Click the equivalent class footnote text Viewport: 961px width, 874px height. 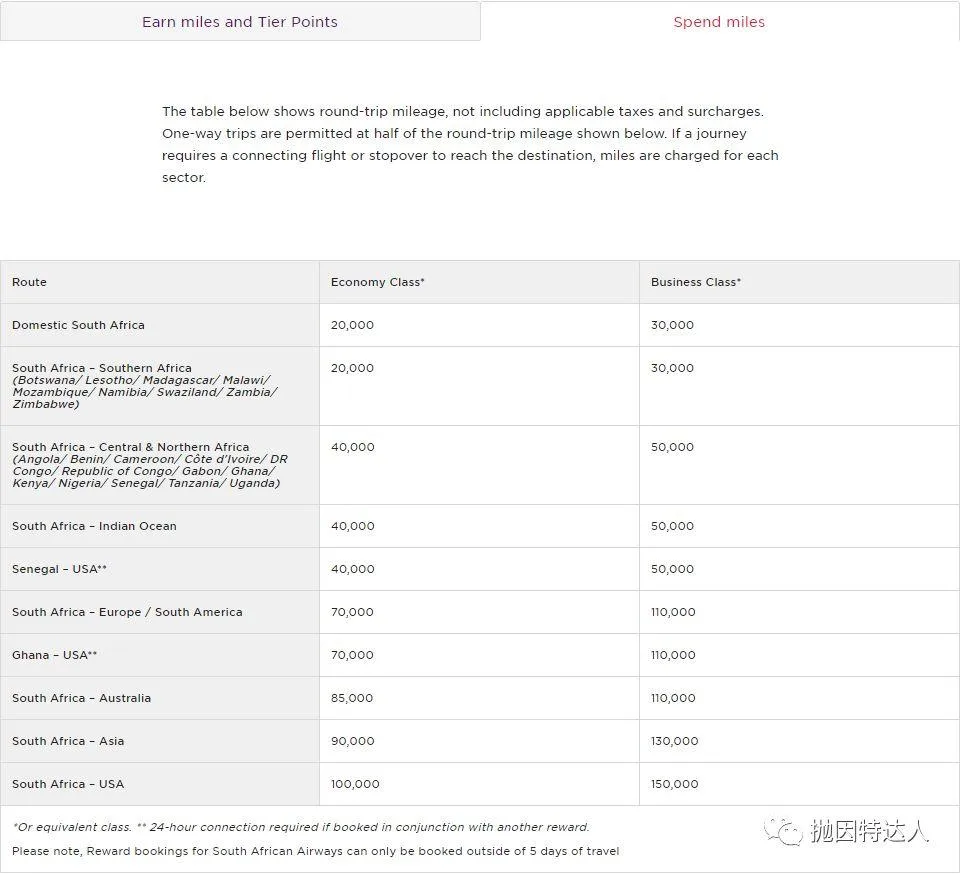point(300,827)
